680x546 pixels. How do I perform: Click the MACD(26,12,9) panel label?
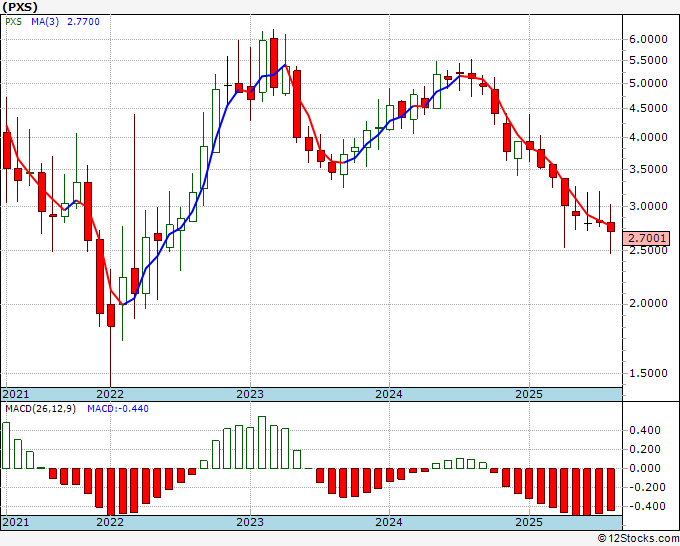(x=40, y=409)
